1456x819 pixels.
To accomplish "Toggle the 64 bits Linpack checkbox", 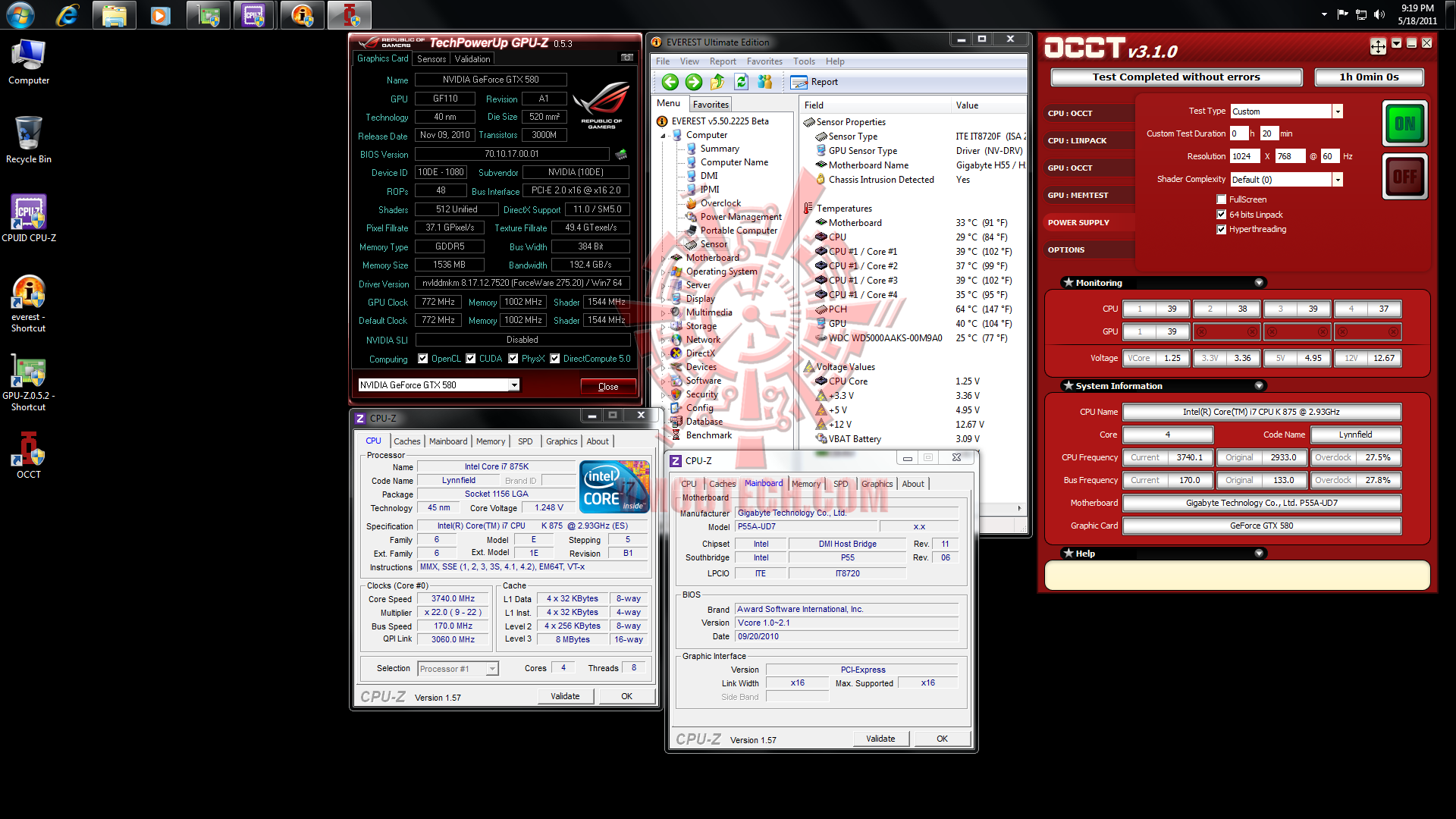I will (1221, 215).
